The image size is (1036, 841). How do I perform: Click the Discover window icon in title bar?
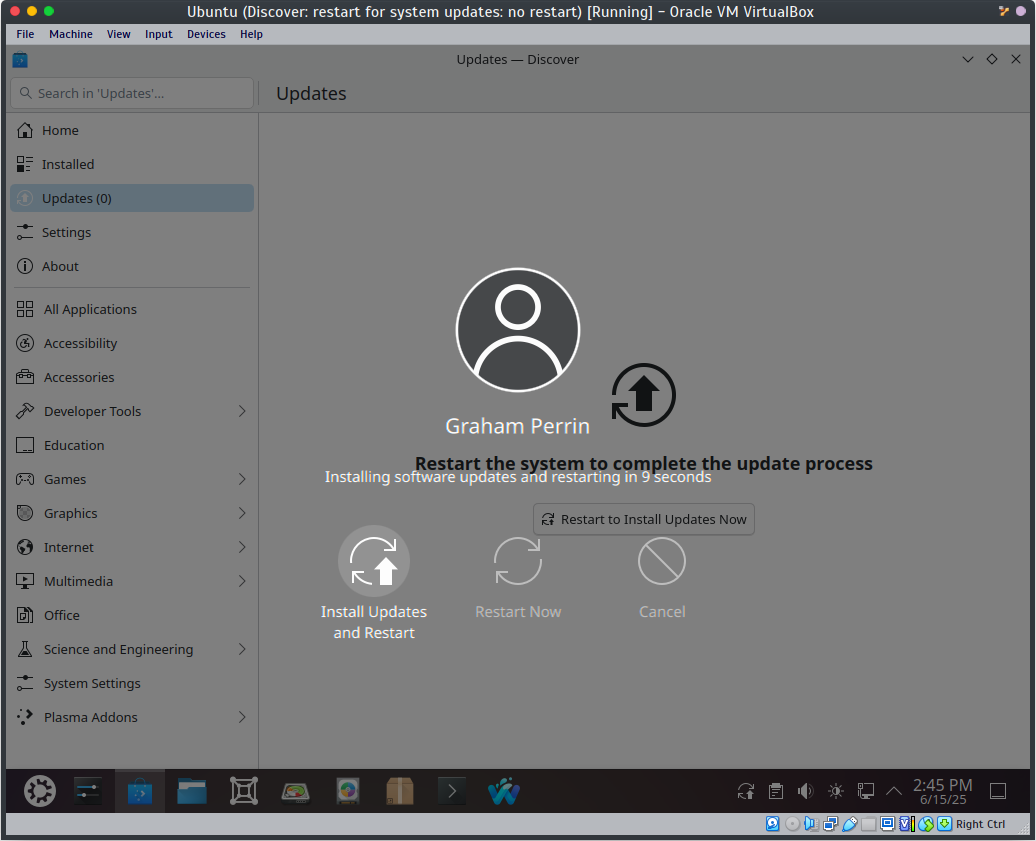click(20, 60)
